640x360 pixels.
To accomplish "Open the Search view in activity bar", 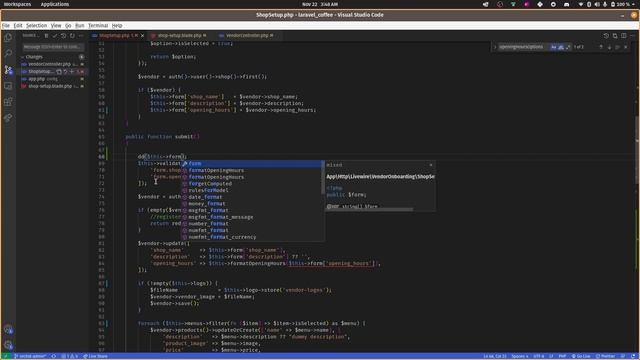I will 8,53.
